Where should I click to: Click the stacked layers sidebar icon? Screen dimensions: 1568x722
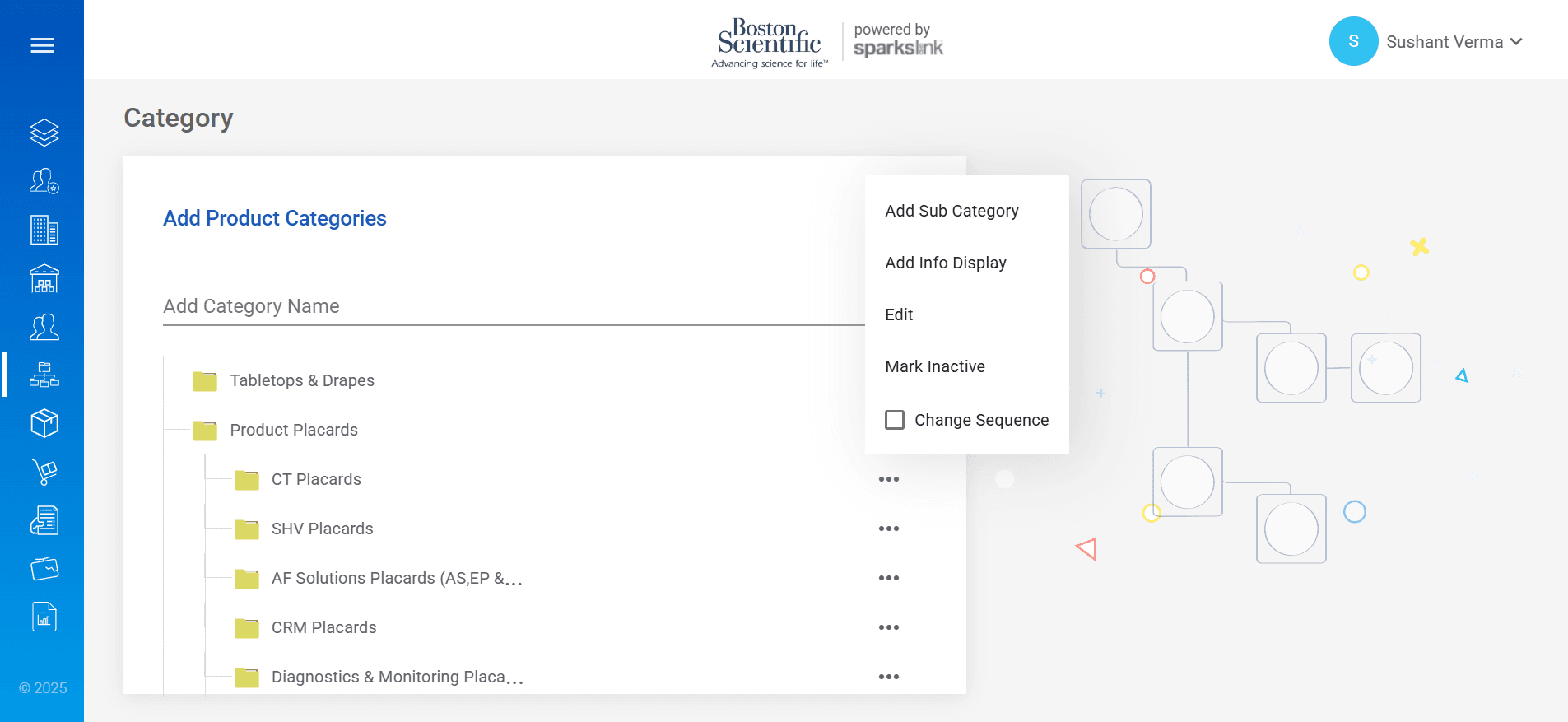point(44,133)
